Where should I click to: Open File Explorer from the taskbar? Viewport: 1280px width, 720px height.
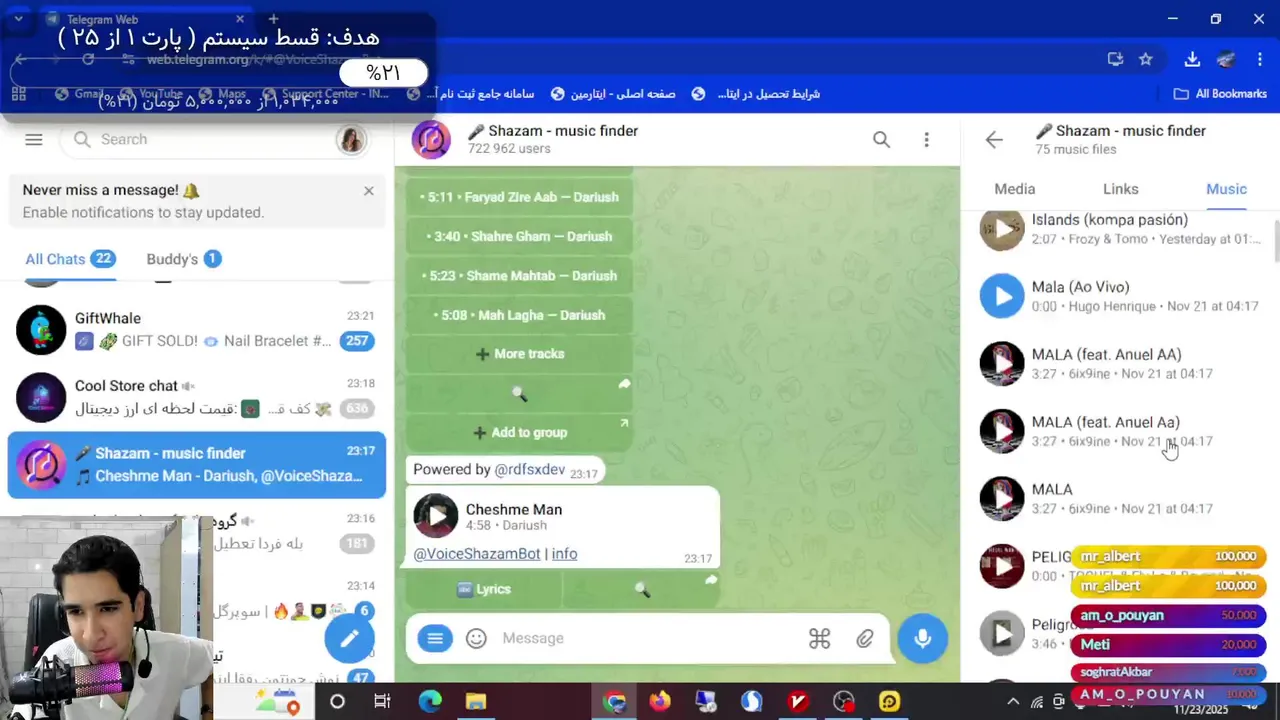tap(476, 702)
